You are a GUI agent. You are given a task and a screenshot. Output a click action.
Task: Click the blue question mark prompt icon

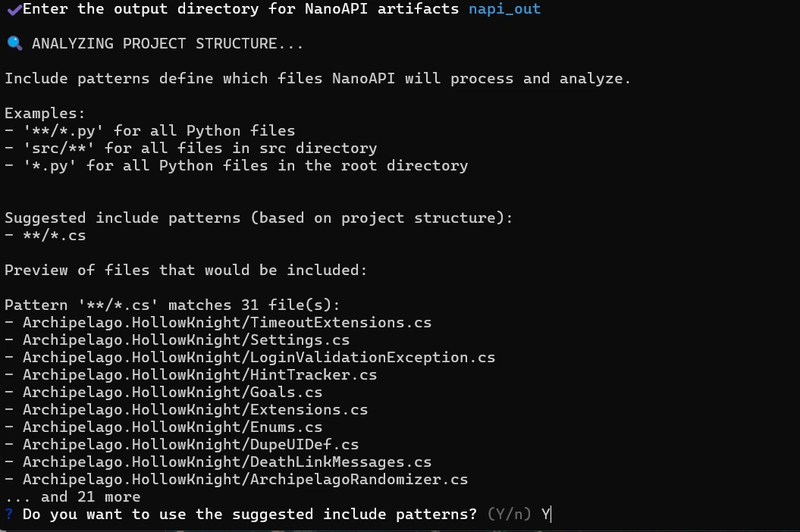click(x=9, y=514)
